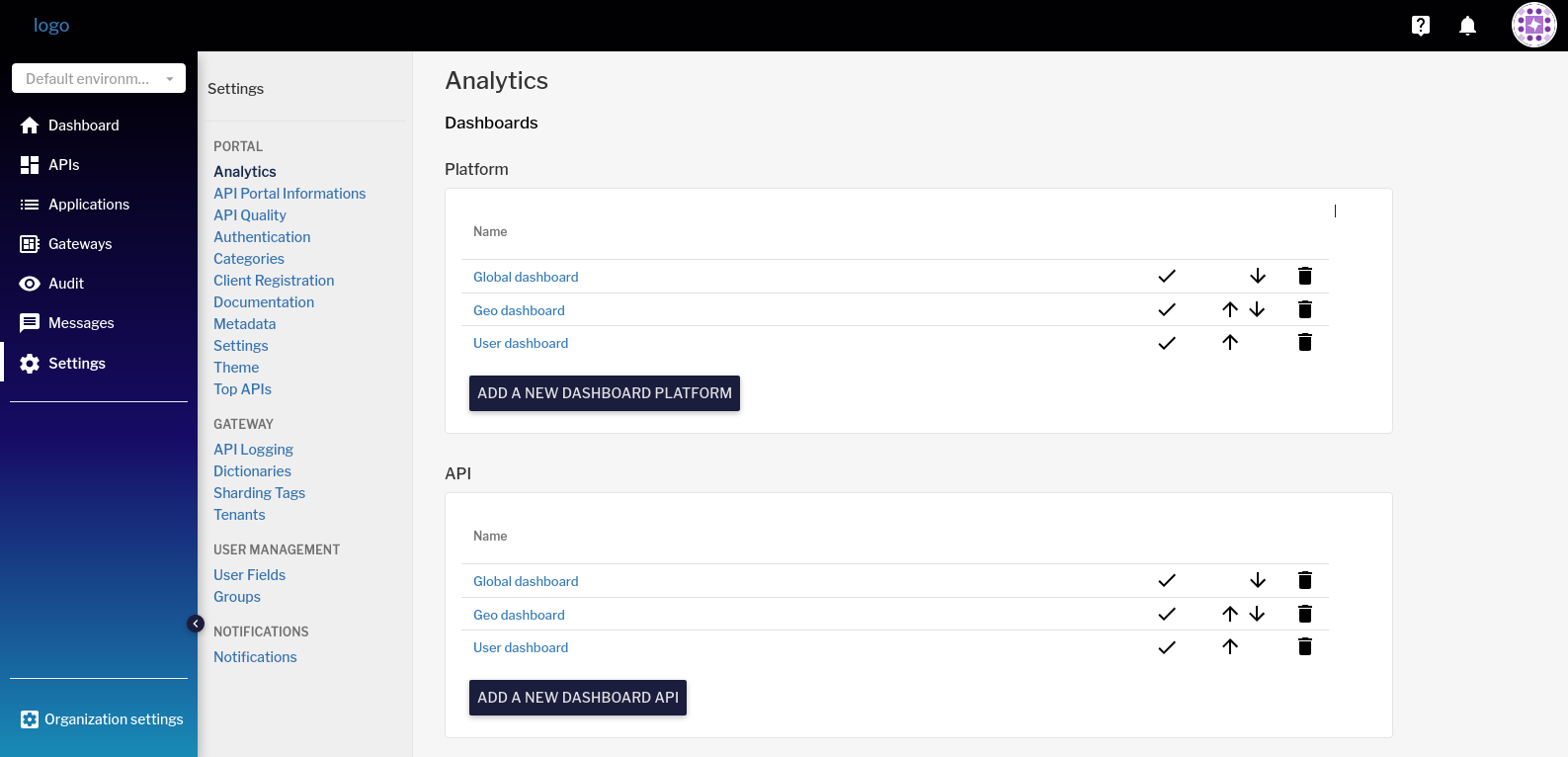Viewport: 1568px width, 757px height.
Task: Open the Default environment dropdown
Action: [99, 78]
